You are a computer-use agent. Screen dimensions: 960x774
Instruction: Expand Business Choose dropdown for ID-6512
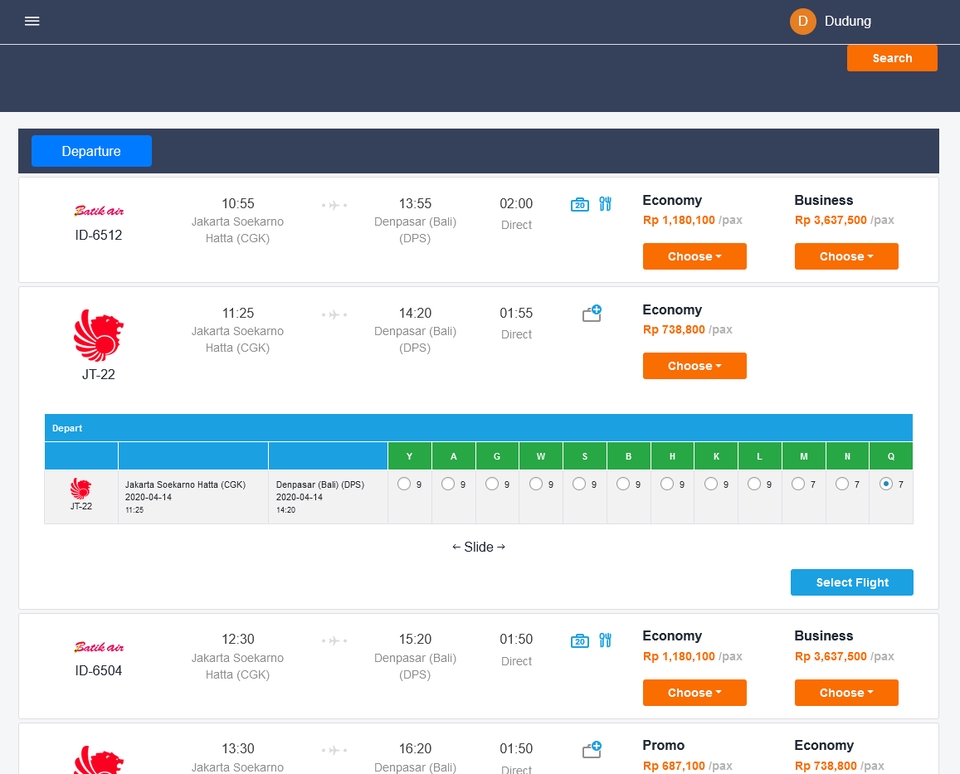[846, 257]
